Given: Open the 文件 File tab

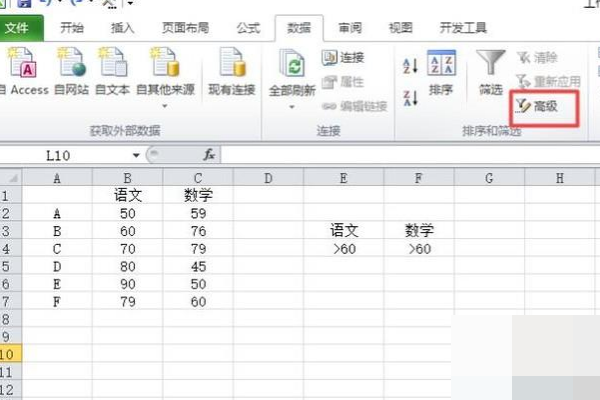Looking at the screenshot, I should click(x=20, y=28).
